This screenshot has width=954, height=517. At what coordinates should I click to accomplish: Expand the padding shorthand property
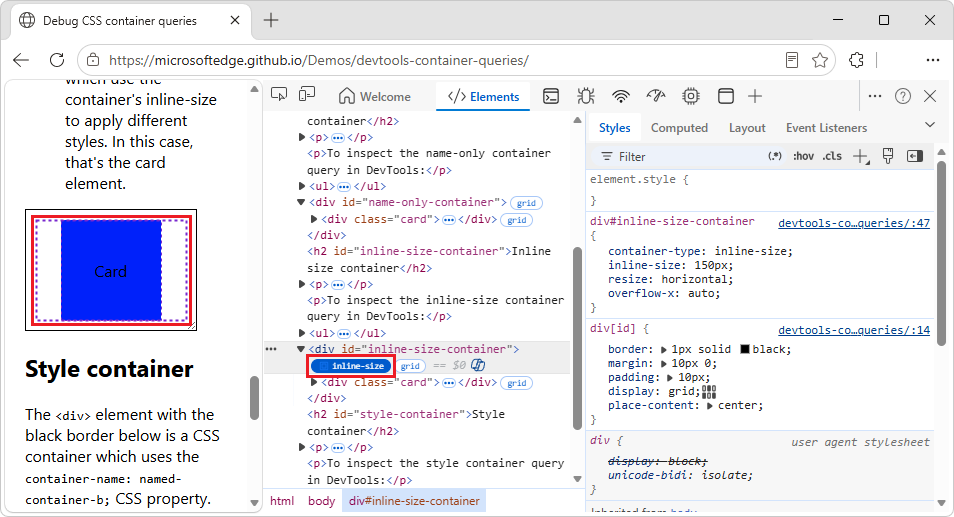click(670, 378)
